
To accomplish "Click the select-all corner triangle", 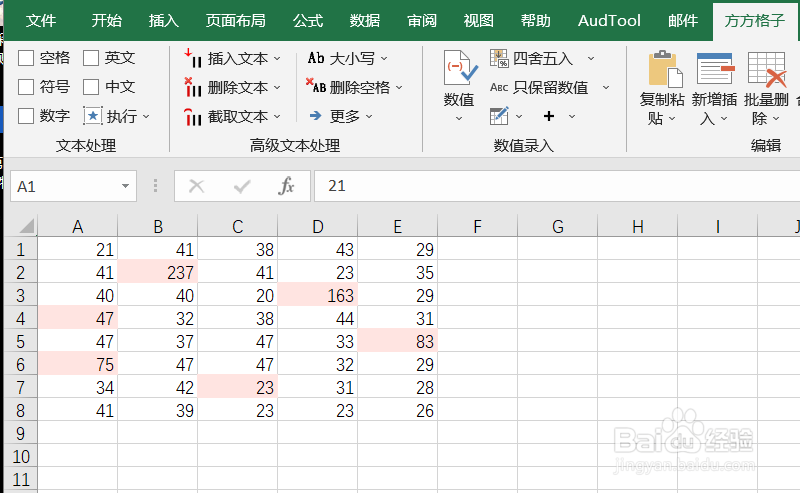I will [x=26, y=226].
